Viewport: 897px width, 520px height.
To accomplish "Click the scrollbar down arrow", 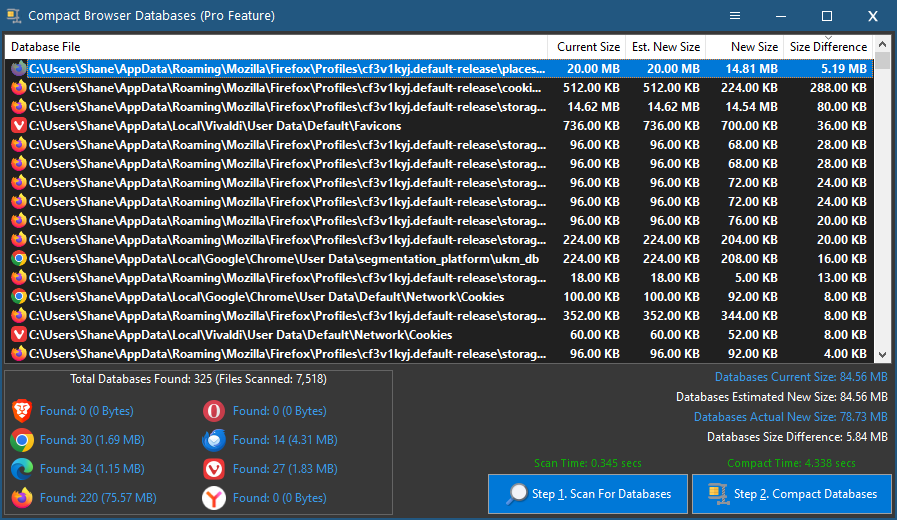I will (883, 355).
